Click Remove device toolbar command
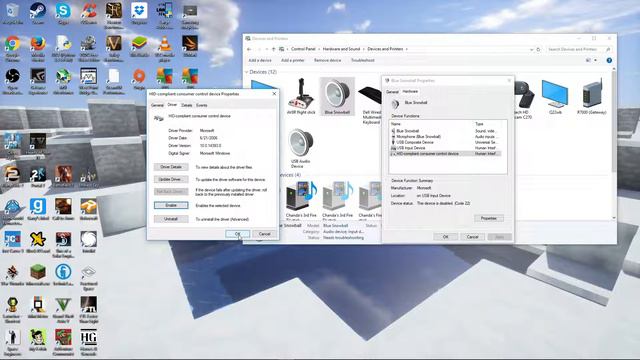 (327, 60)
